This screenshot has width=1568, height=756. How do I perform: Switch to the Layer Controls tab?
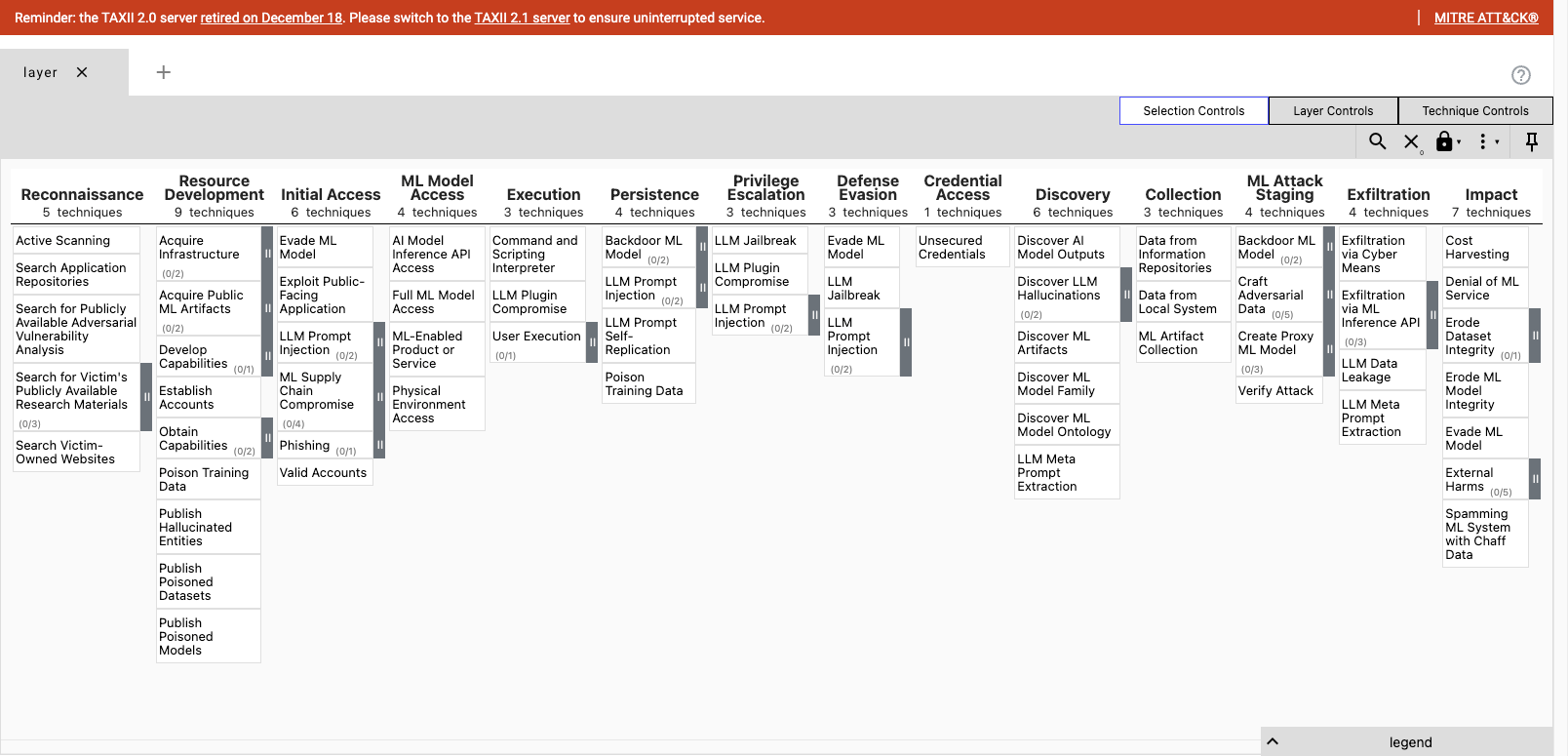coord(1332,111)
